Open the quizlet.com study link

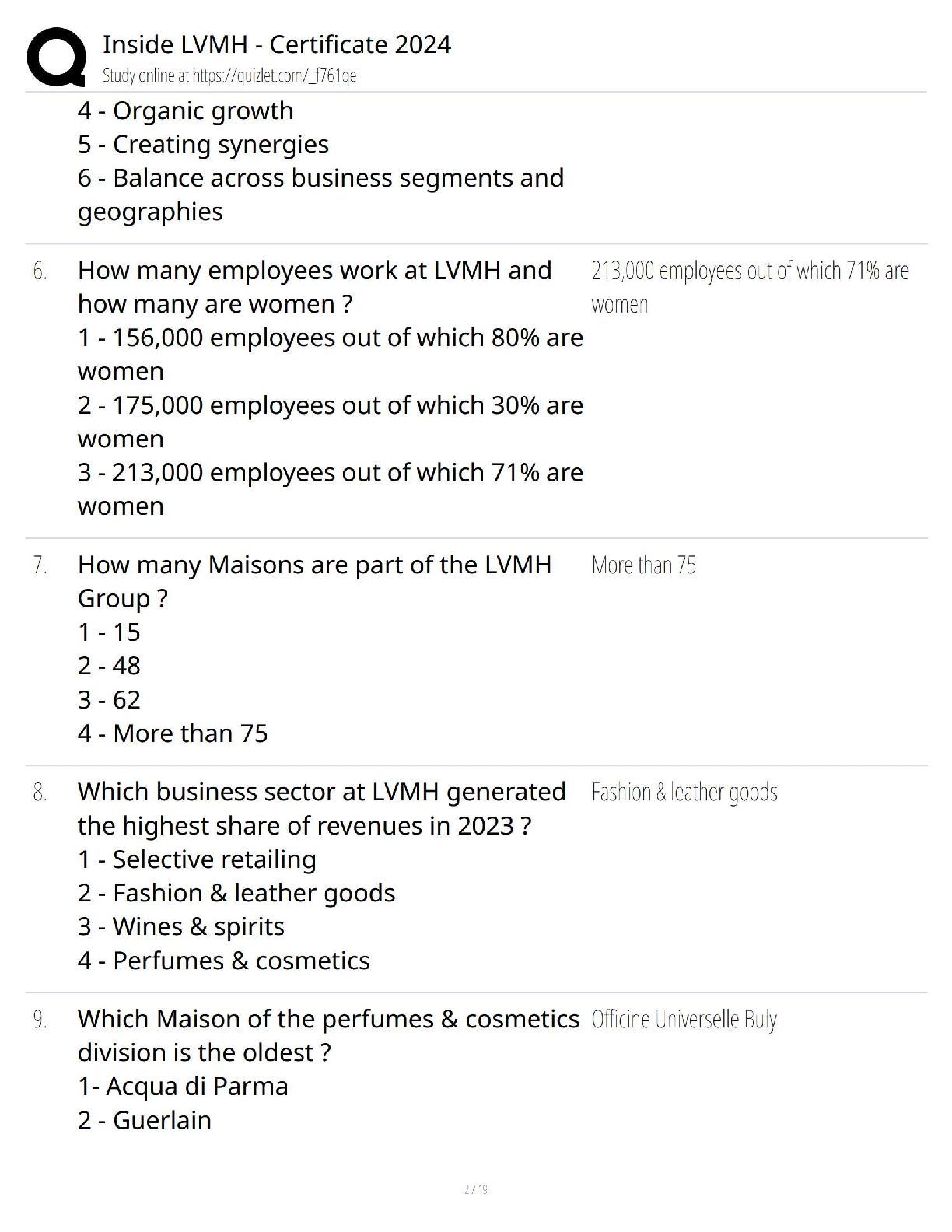tap(229, 75)
